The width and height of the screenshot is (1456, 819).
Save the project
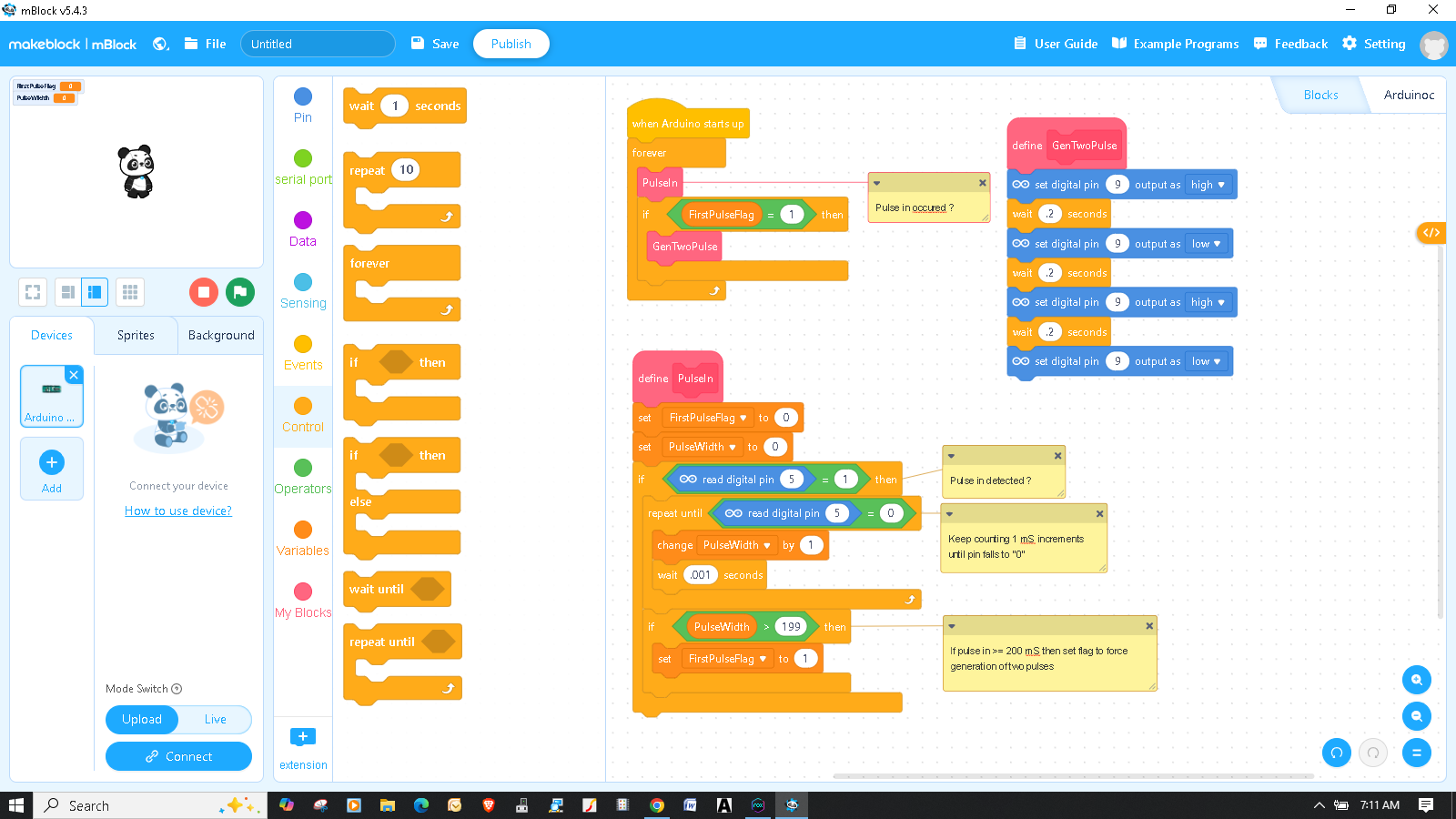435,44
